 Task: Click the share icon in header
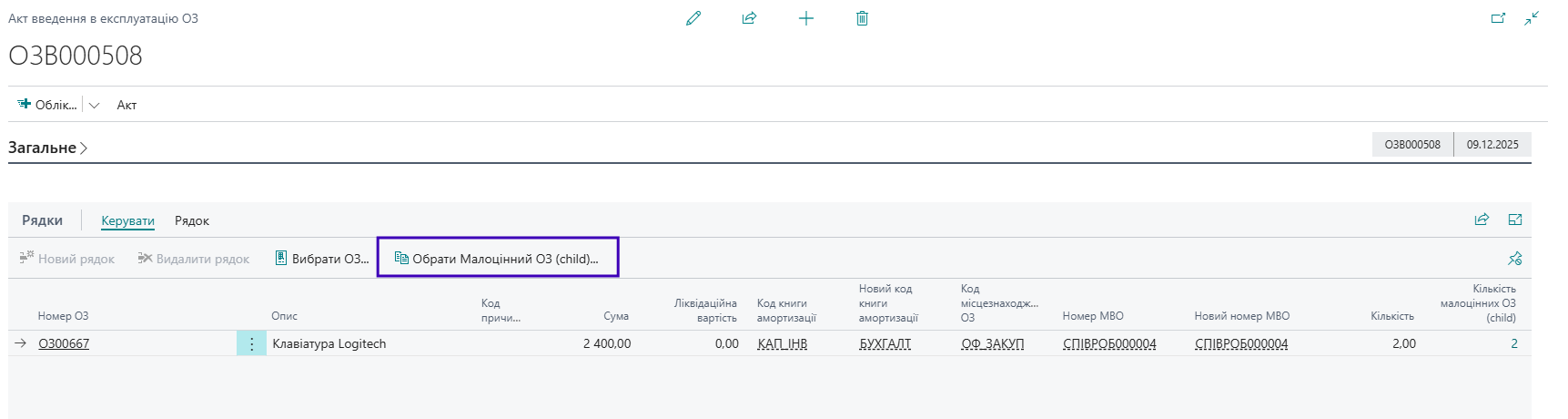(x=749, y=18)
